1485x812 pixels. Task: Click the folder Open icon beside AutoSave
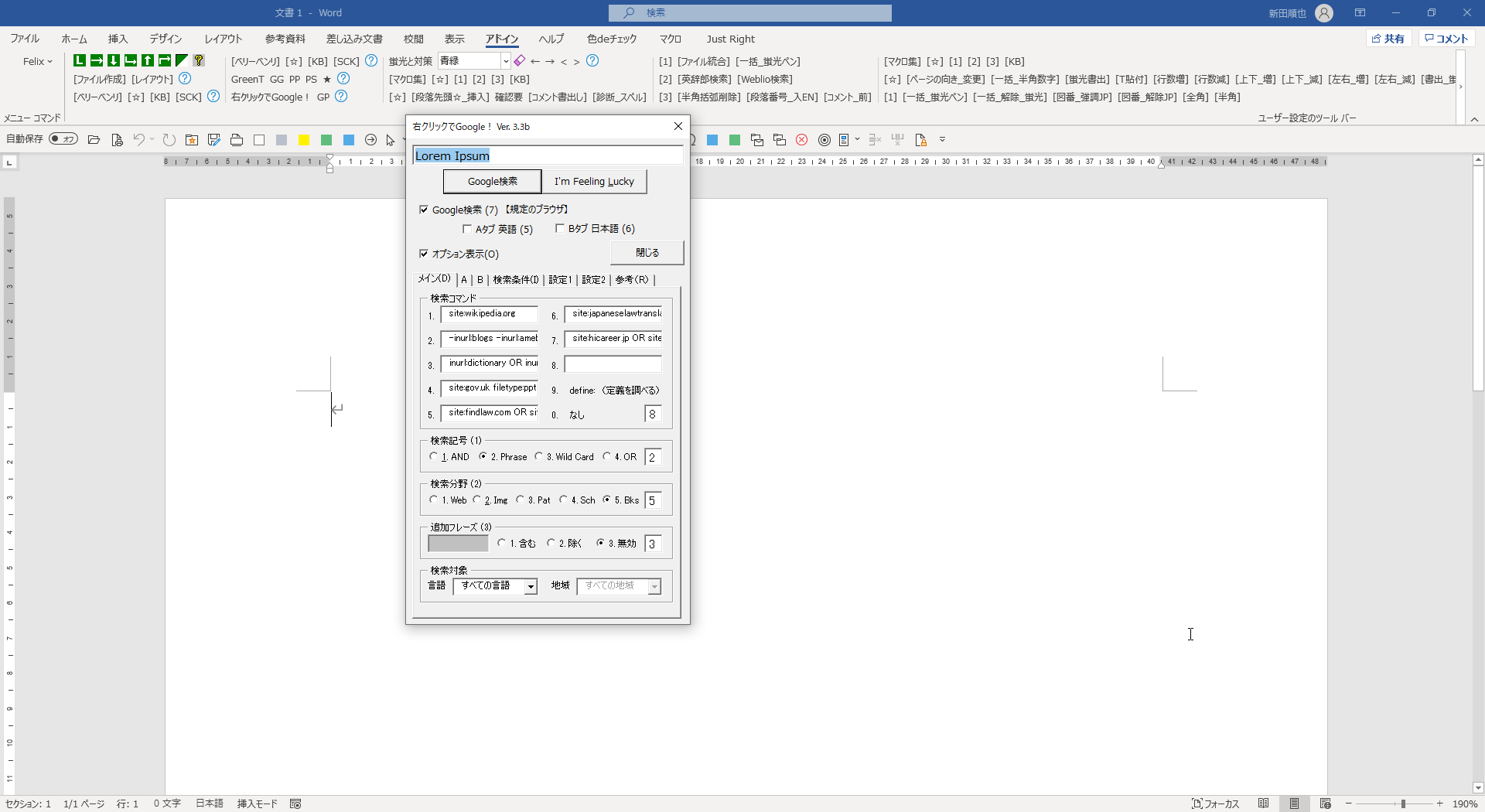pos(94,140)
